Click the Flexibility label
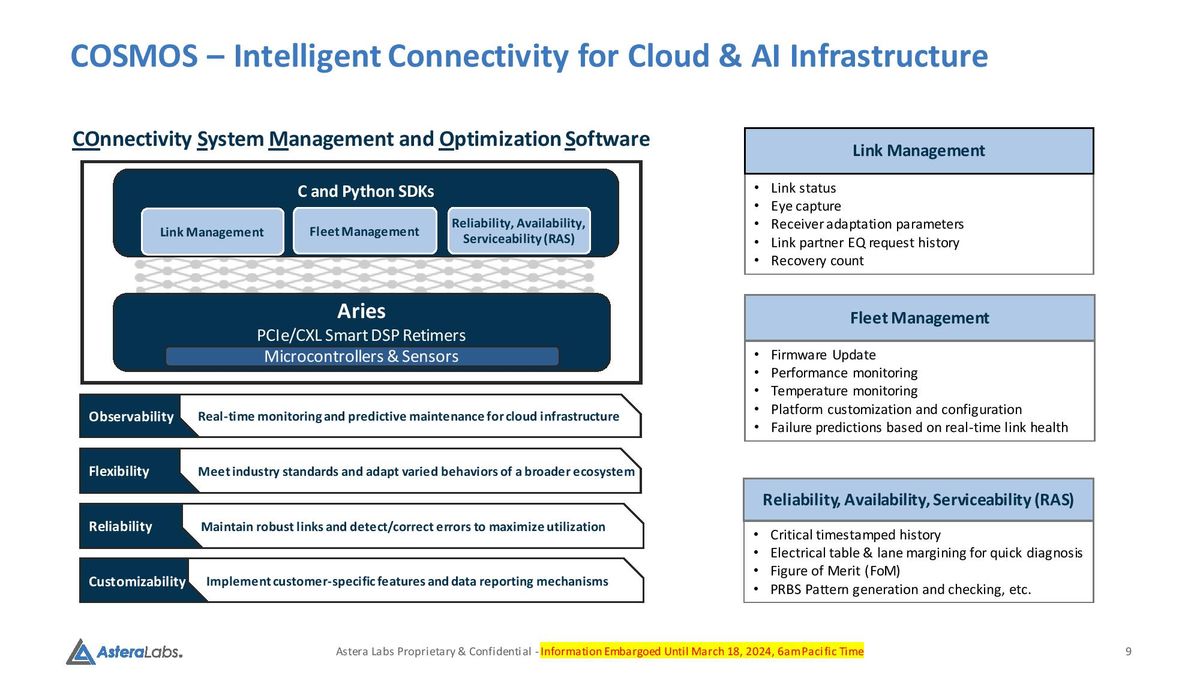 point(119,471)
